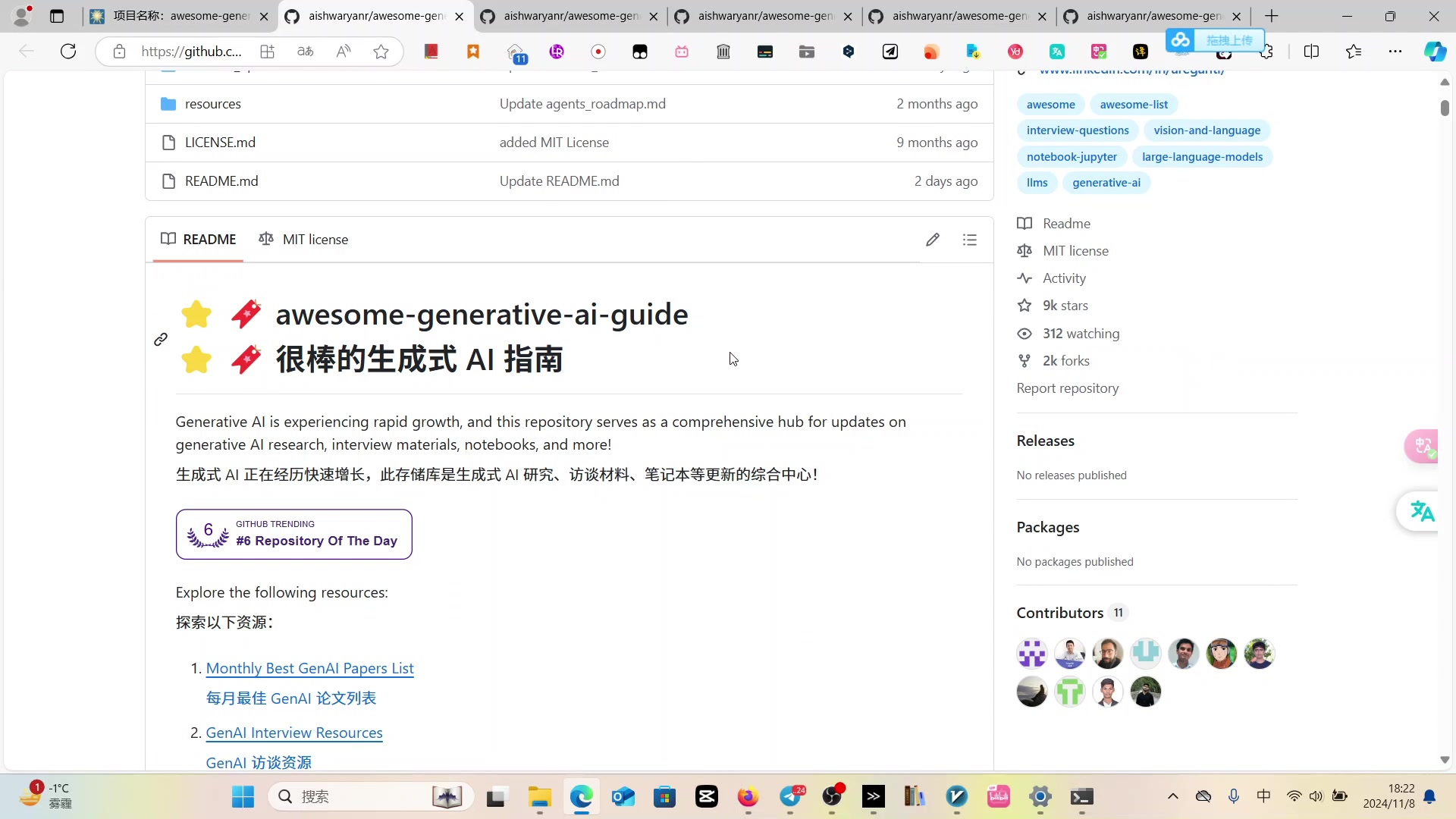Open the tab actions menu icon

point(57,16)
